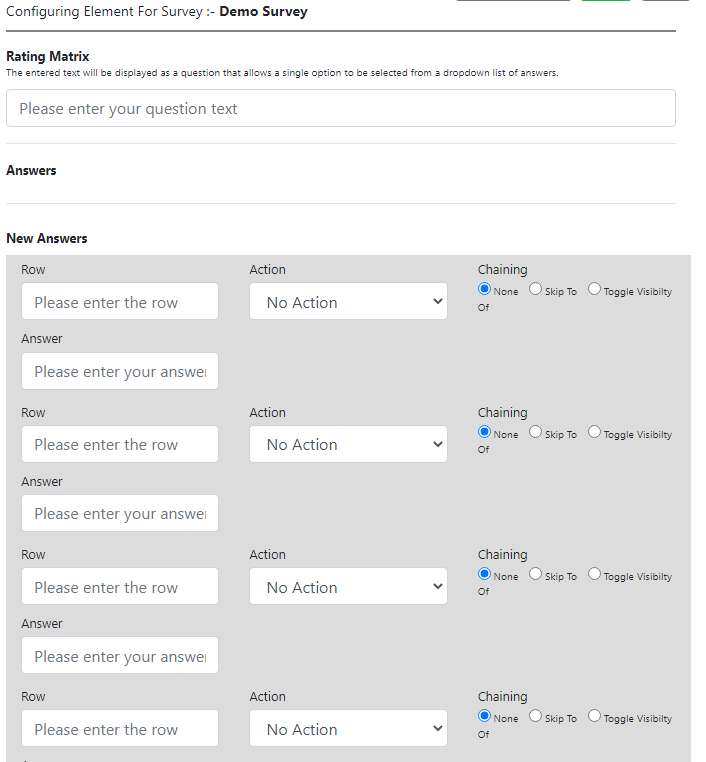Expand the second Action dropdown

point(348,445)
